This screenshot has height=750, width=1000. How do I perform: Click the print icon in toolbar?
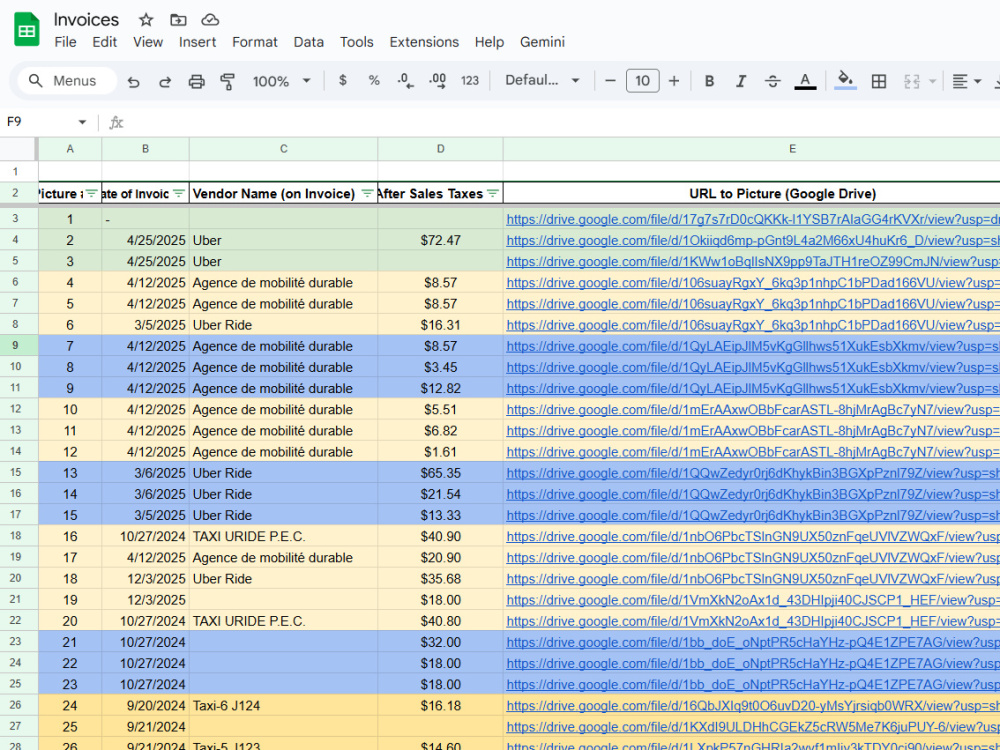point(196,81)
